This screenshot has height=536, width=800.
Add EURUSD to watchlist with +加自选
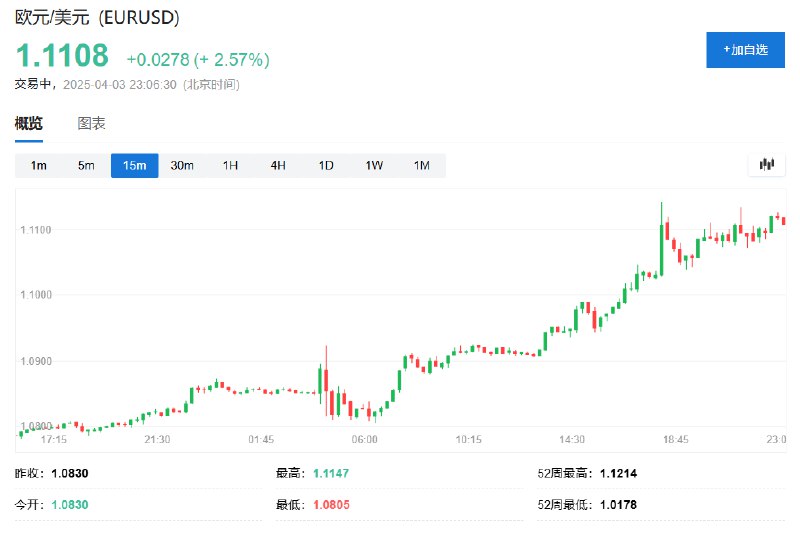point(745,50)
